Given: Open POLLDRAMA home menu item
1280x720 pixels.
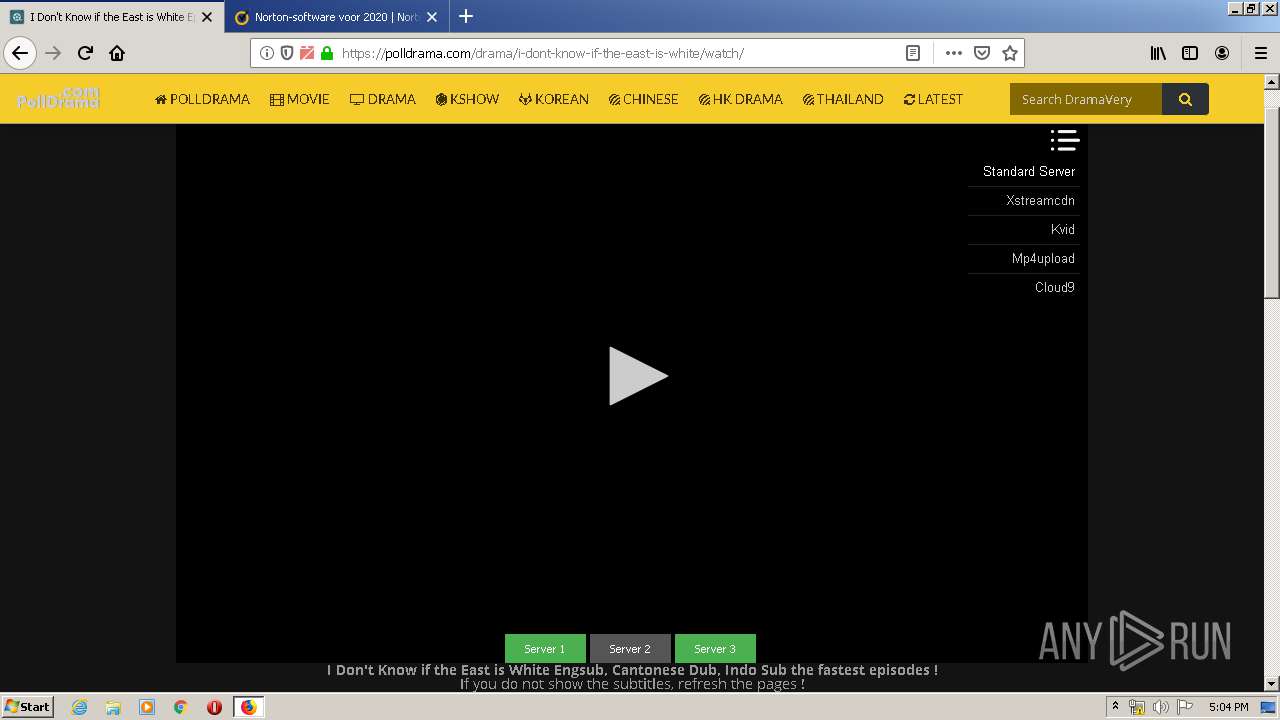Looking at the screenshot, I should tap(202, 99).
